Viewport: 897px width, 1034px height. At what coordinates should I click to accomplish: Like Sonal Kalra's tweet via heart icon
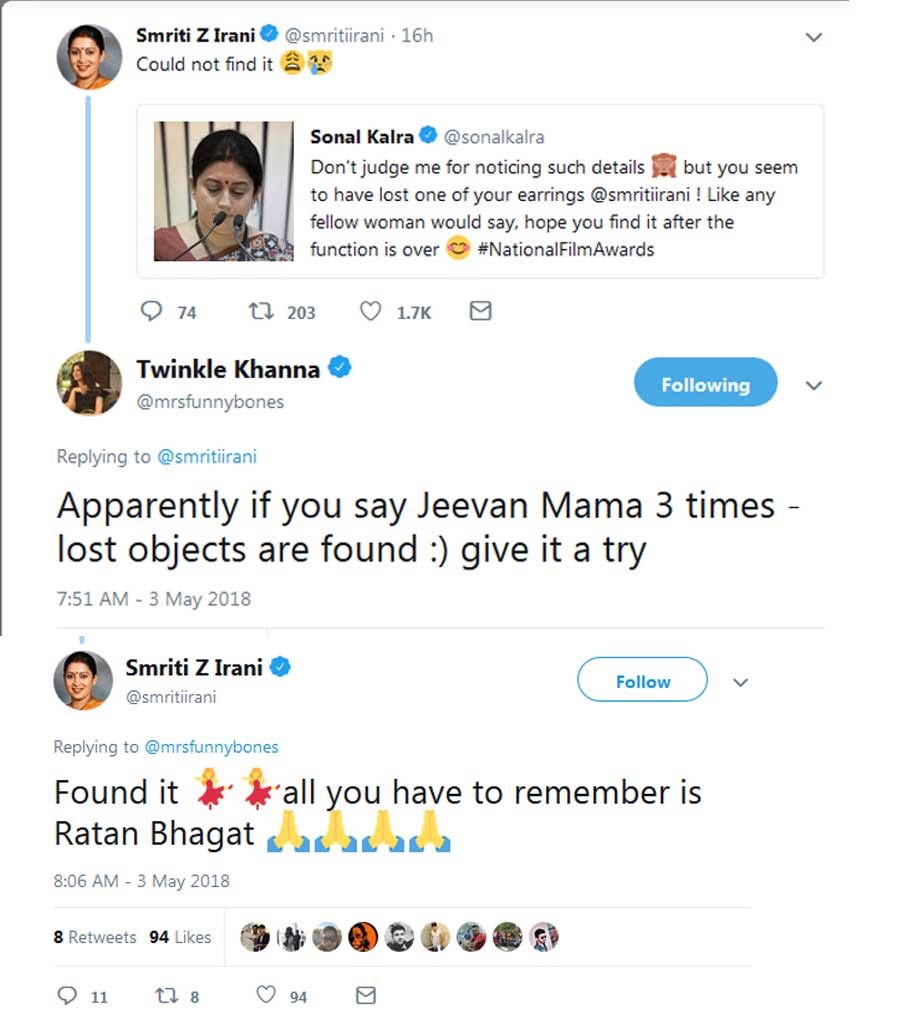tap(370, 311)
